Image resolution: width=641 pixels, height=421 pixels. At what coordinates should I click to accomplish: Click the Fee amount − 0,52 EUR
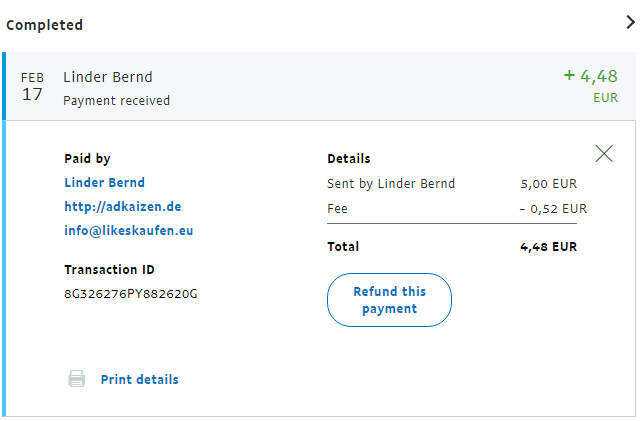click(x=553, y=209)
